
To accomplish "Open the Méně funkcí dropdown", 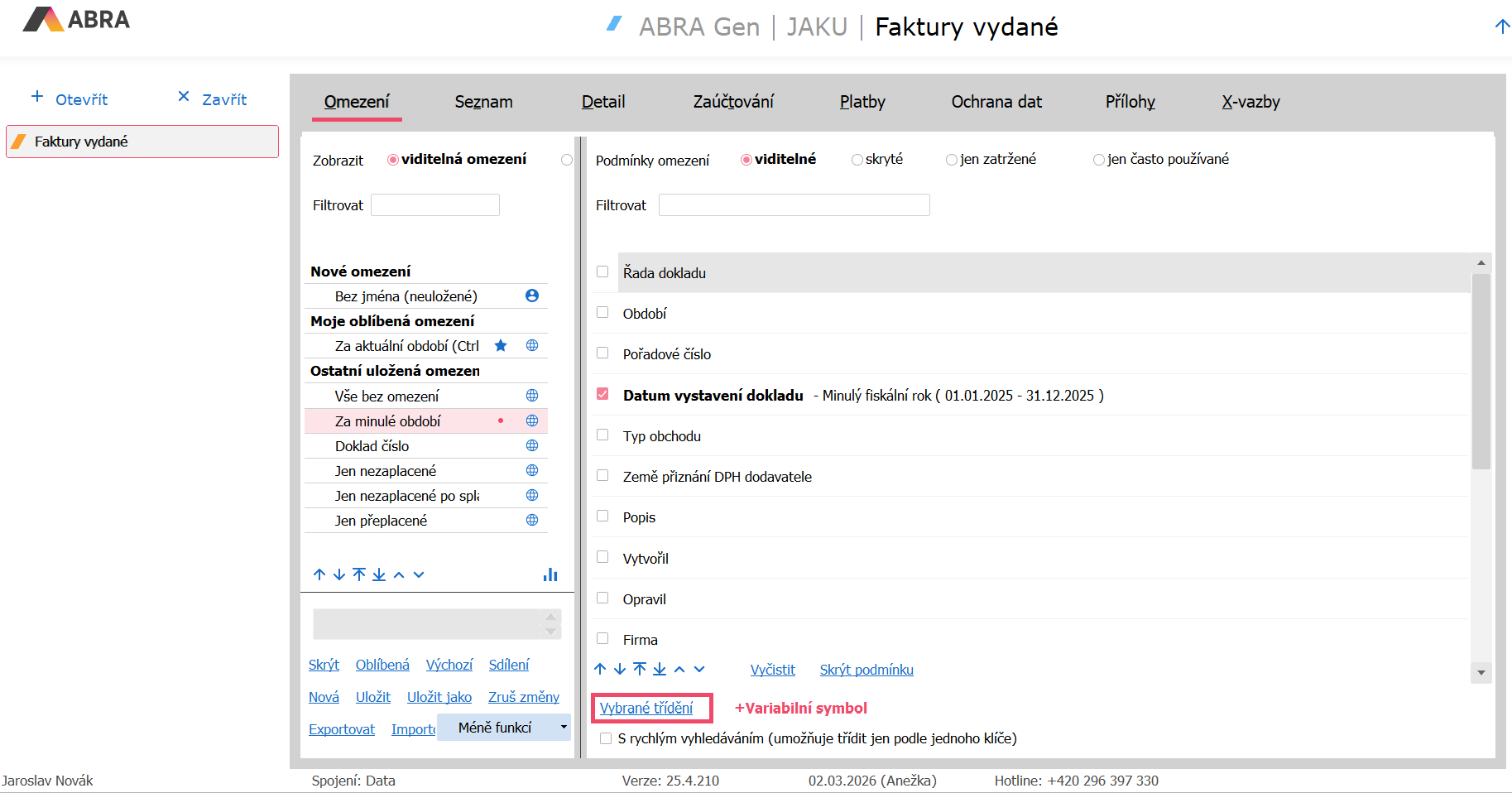I will (x=504, y=728).
